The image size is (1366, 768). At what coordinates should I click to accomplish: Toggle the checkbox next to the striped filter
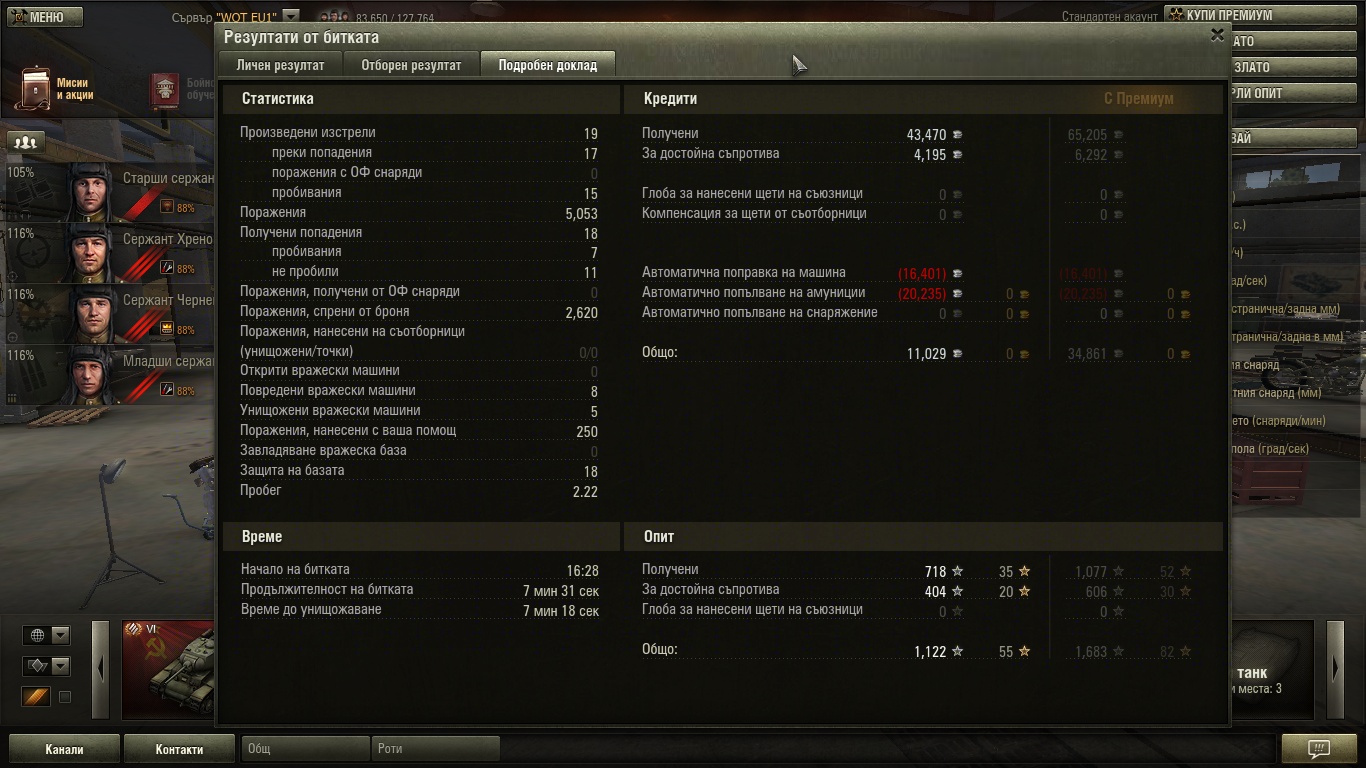(x=65, y=697)
